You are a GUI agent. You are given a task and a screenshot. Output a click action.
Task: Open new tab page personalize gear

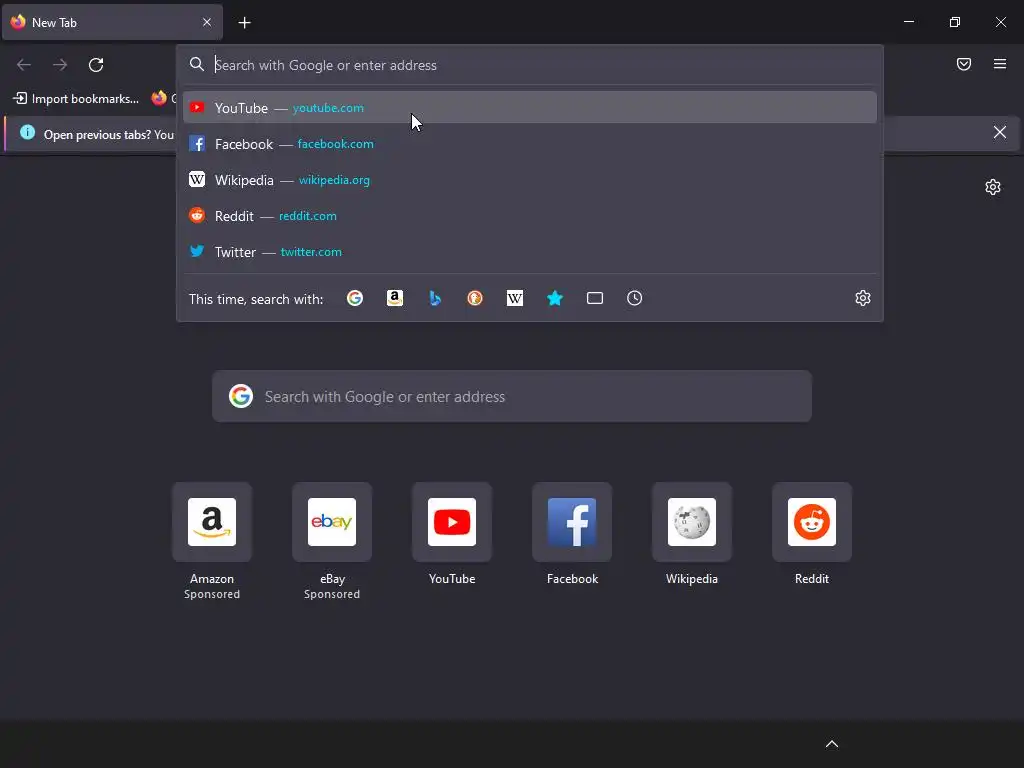[993, 187]
